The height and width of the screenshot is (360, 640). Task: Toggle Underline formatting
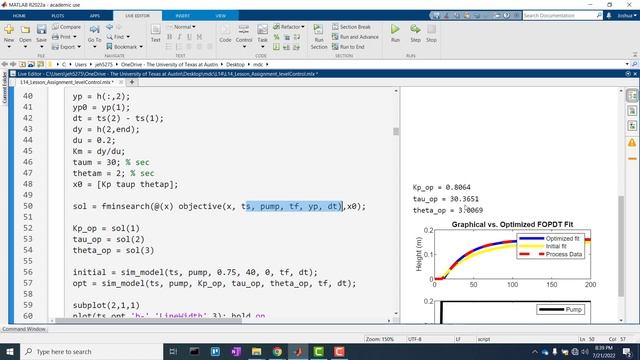click(x=189, y=37)
